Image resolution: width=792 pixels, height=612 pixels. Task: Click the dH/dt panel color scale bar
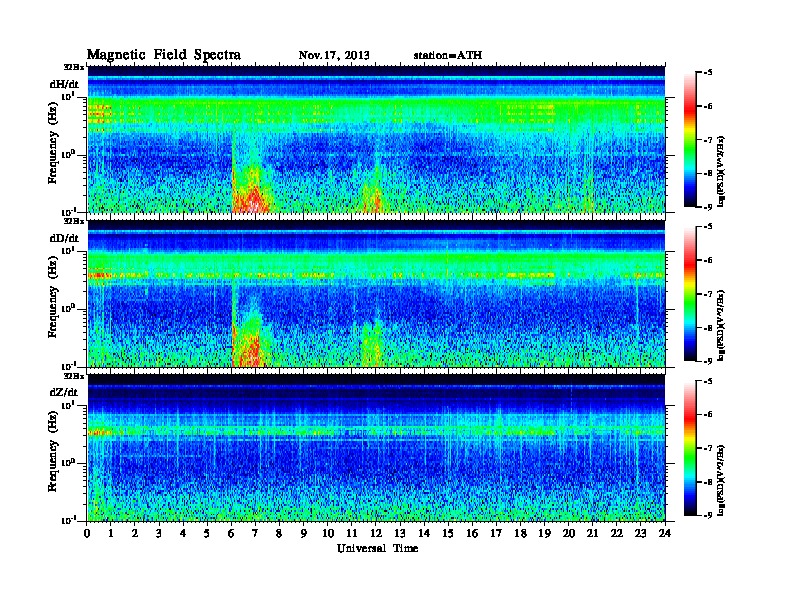(689, 140)
